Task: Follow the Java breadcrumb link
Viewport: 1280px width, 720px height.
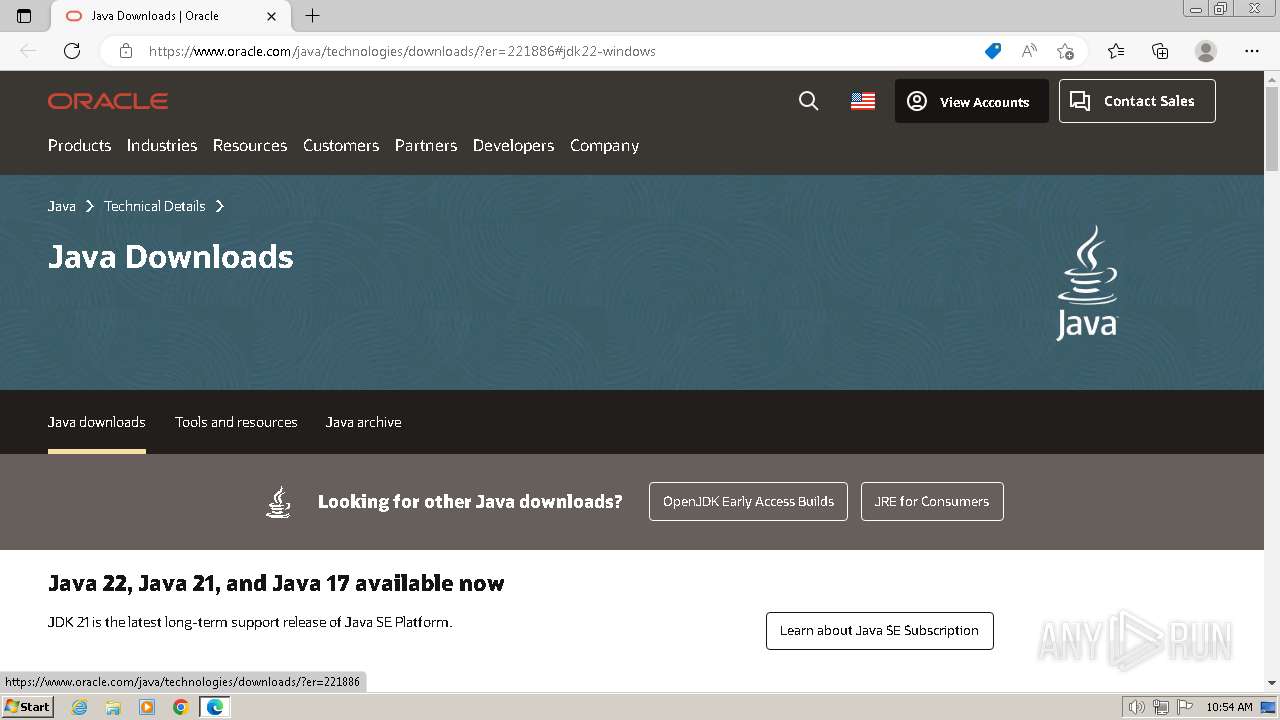Action: 62,206
